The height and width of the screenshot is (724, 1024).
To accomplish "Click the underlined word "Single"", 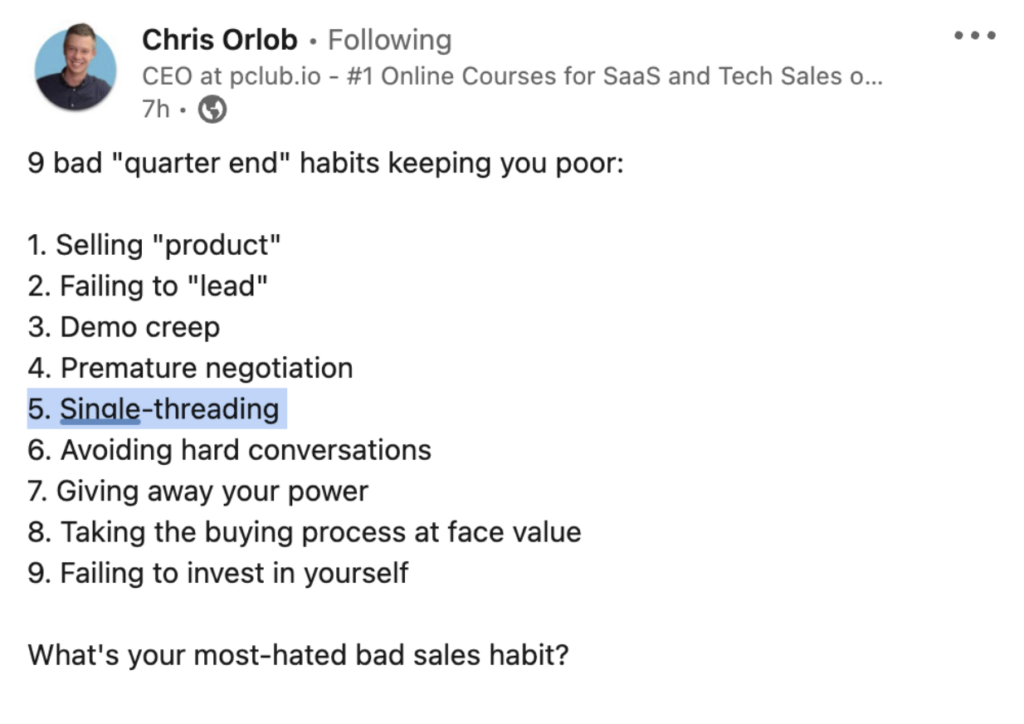I will (99, 409).
